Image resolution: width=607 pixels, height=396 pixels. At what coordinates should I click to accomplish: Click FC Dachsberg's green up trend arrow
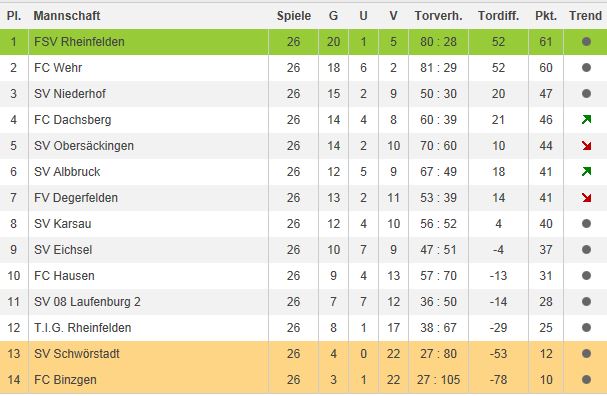click(x=586, y=120)
